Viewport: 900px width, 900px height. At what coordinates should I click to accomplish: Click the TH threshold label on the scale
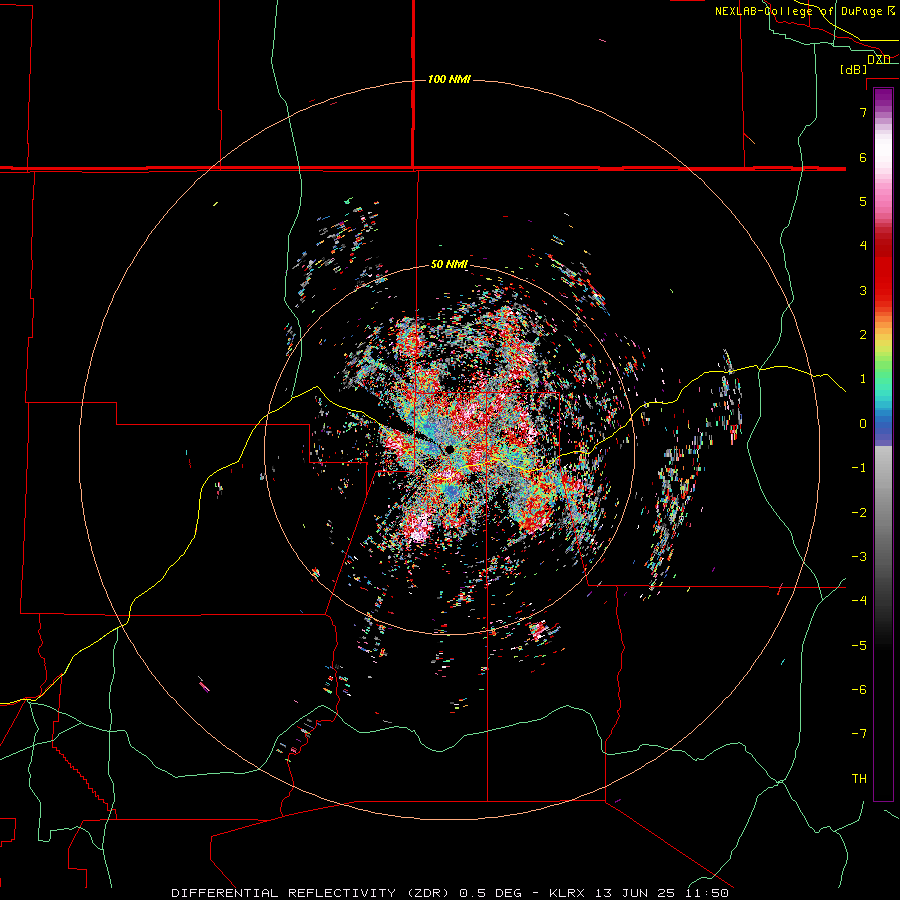859,779
